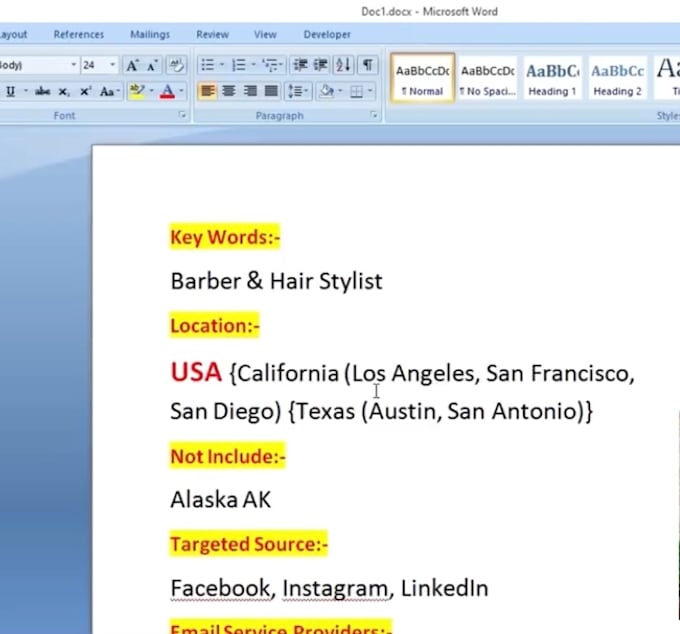Screen dimensions: 680x634
Task: Click the Shading paint bucket icon
Action: 327,91
